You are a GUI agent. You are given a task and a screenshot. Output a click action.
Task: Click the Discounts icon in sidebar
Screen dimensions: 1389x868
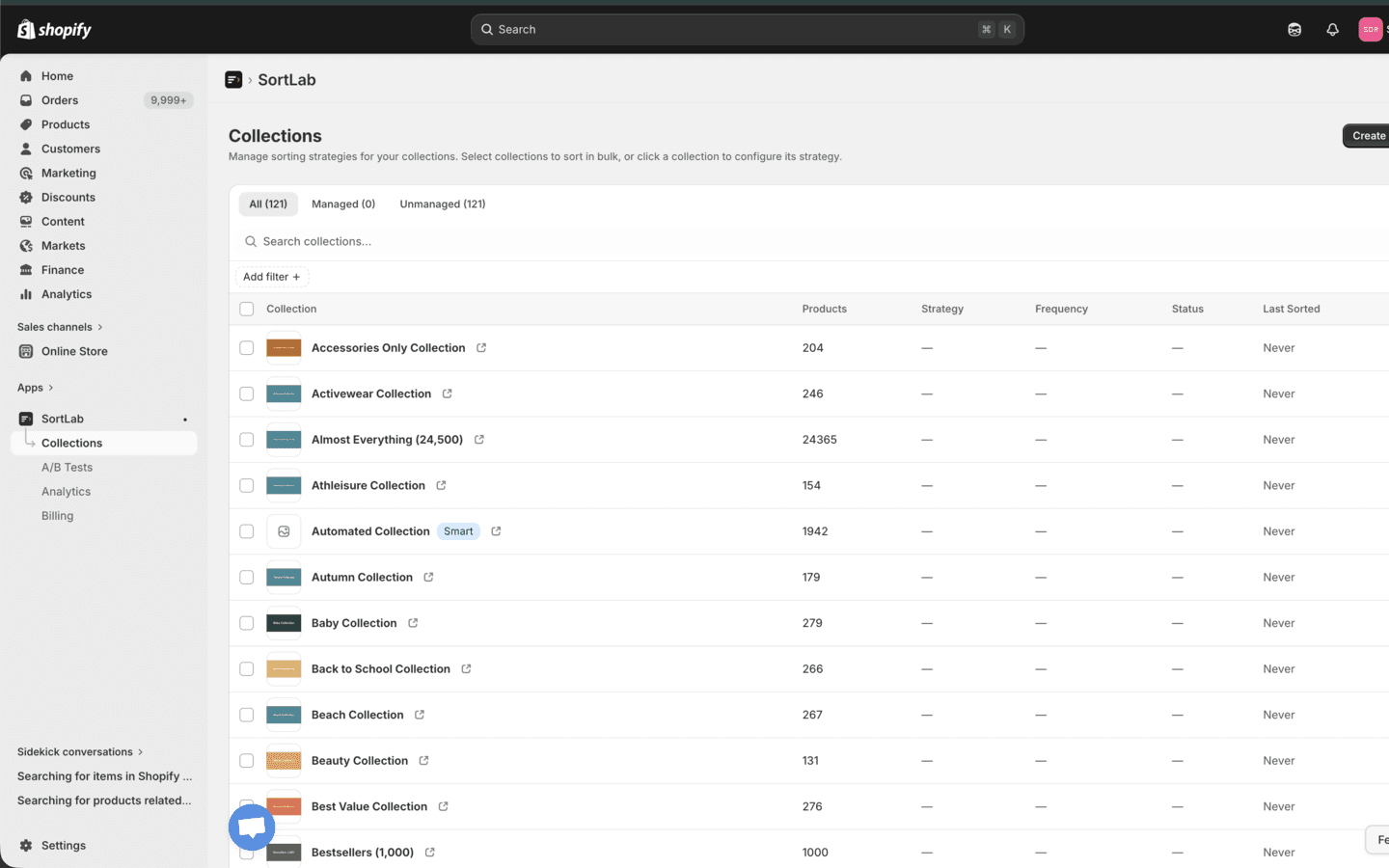26,197
